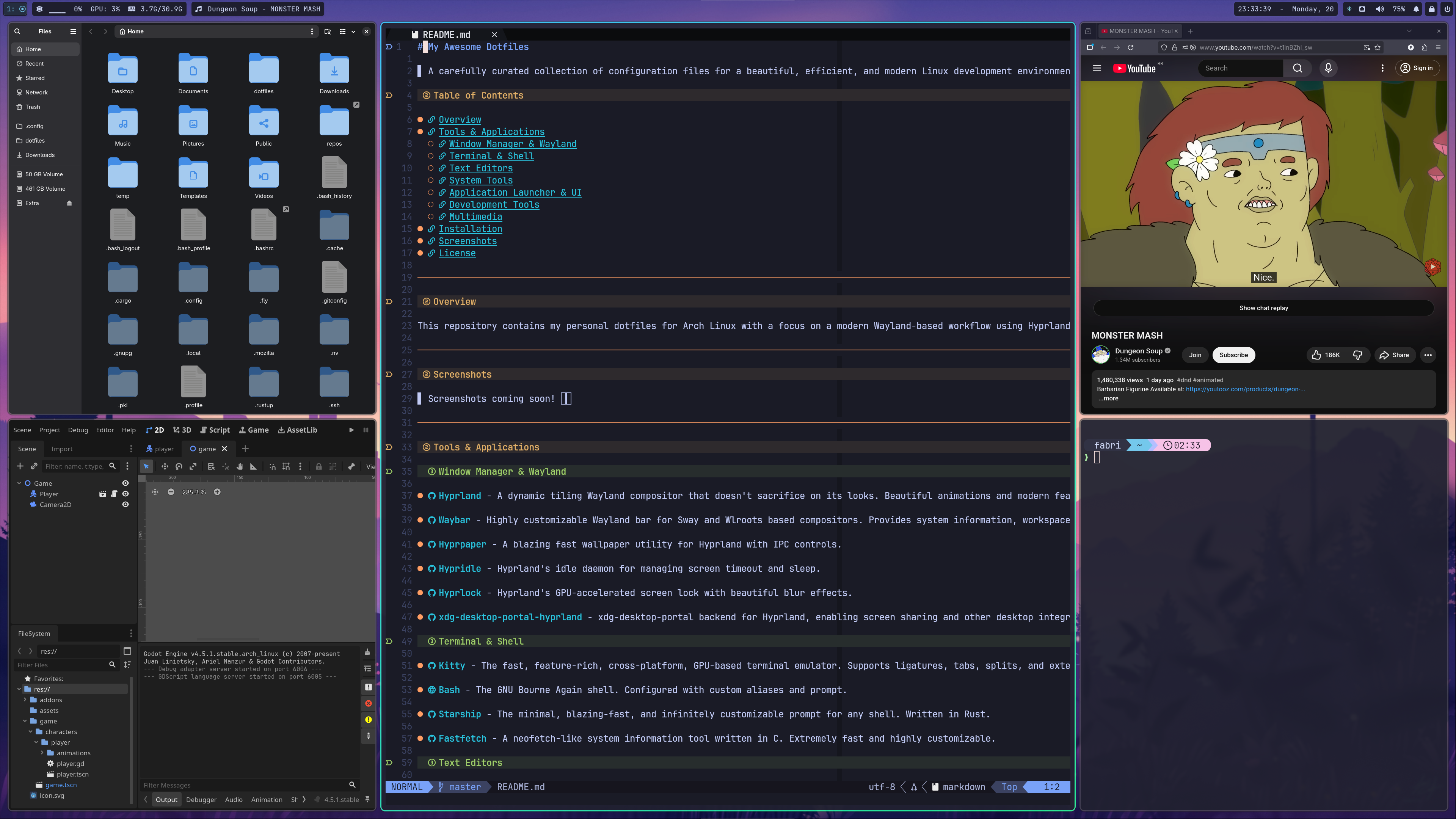The height and width of the screenshot is (819, 1456).
Task: Decrease viewport zoom with the minus control
Action: [x=171, y=492]
